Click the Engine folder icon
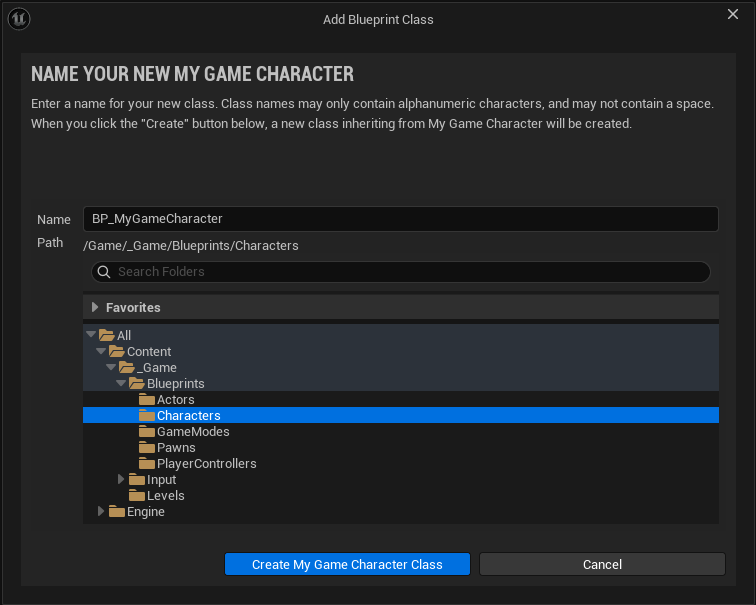The width and height of the screenshot is (756, 605). (116, 512)
